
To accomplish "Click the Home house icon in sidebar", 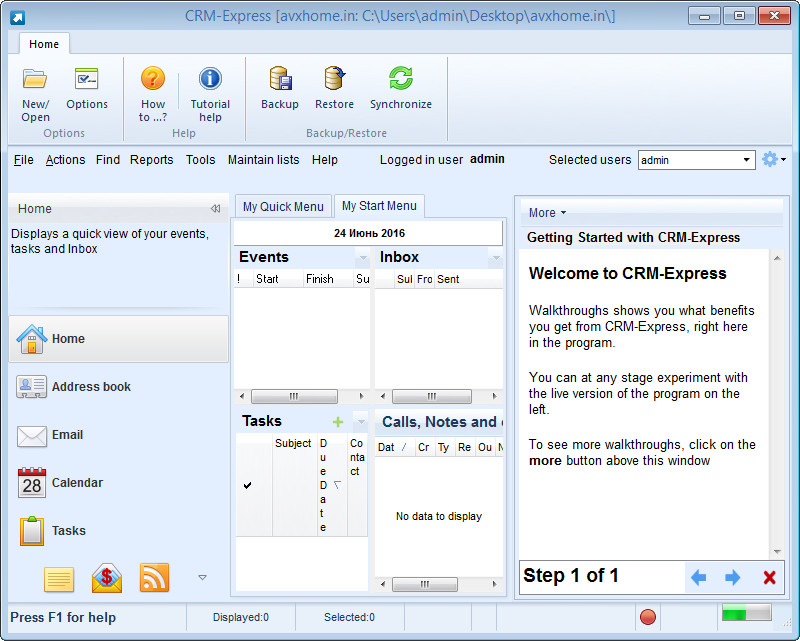I will coord(32,339).
